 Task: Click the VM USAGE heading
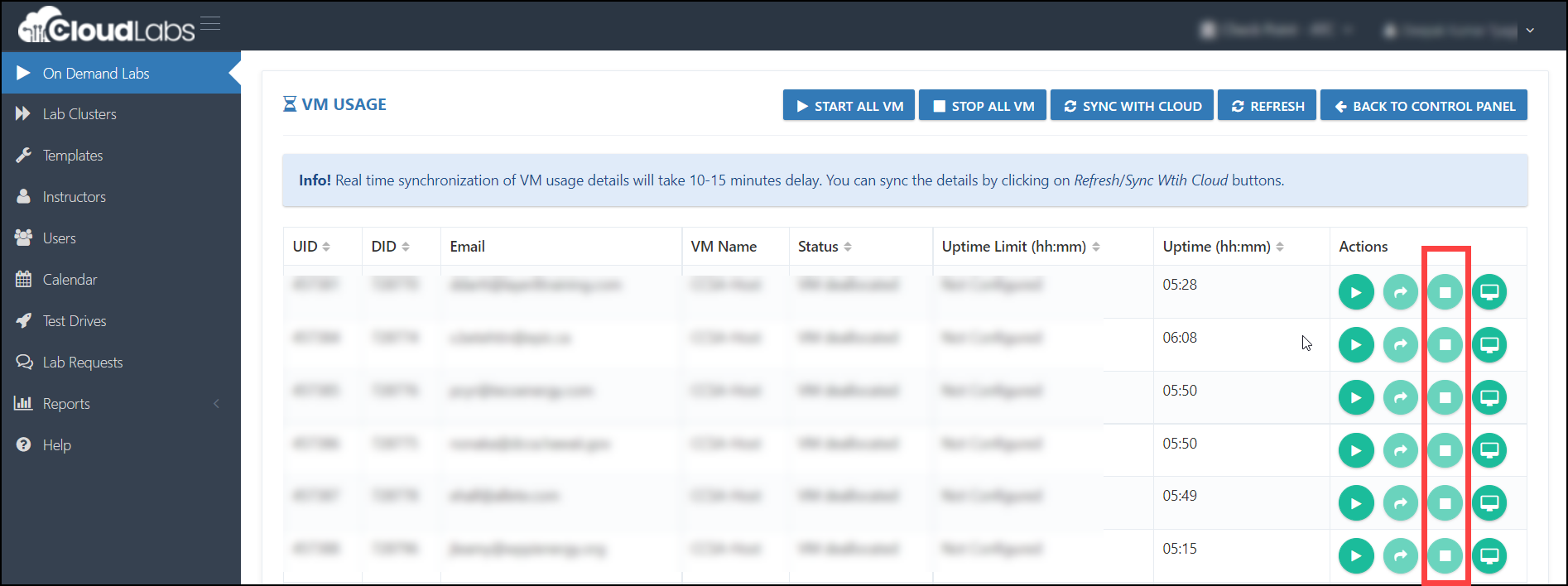(344, 104)
